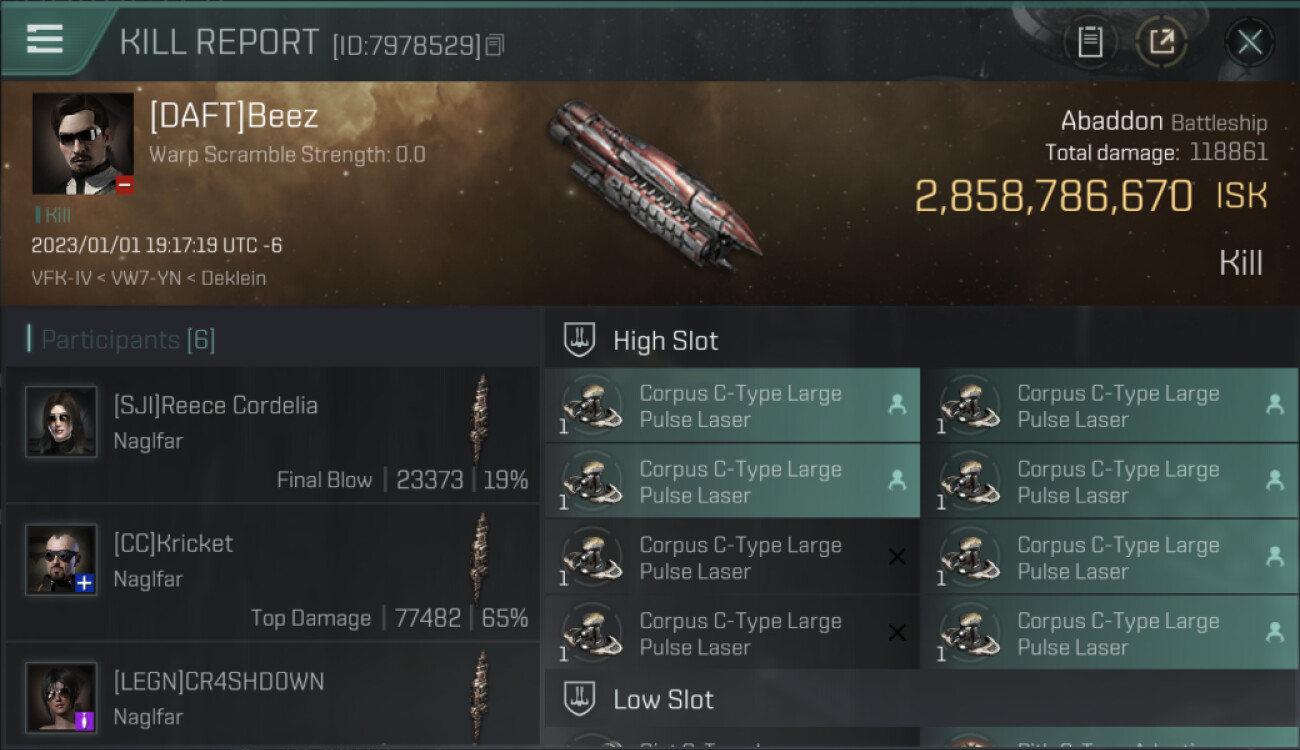Open CR4SHDOWN's pilot portrait
Image resolution: width=1300 pixels, height=750 pixels.
pyautogui.click(x=61, y=697)
